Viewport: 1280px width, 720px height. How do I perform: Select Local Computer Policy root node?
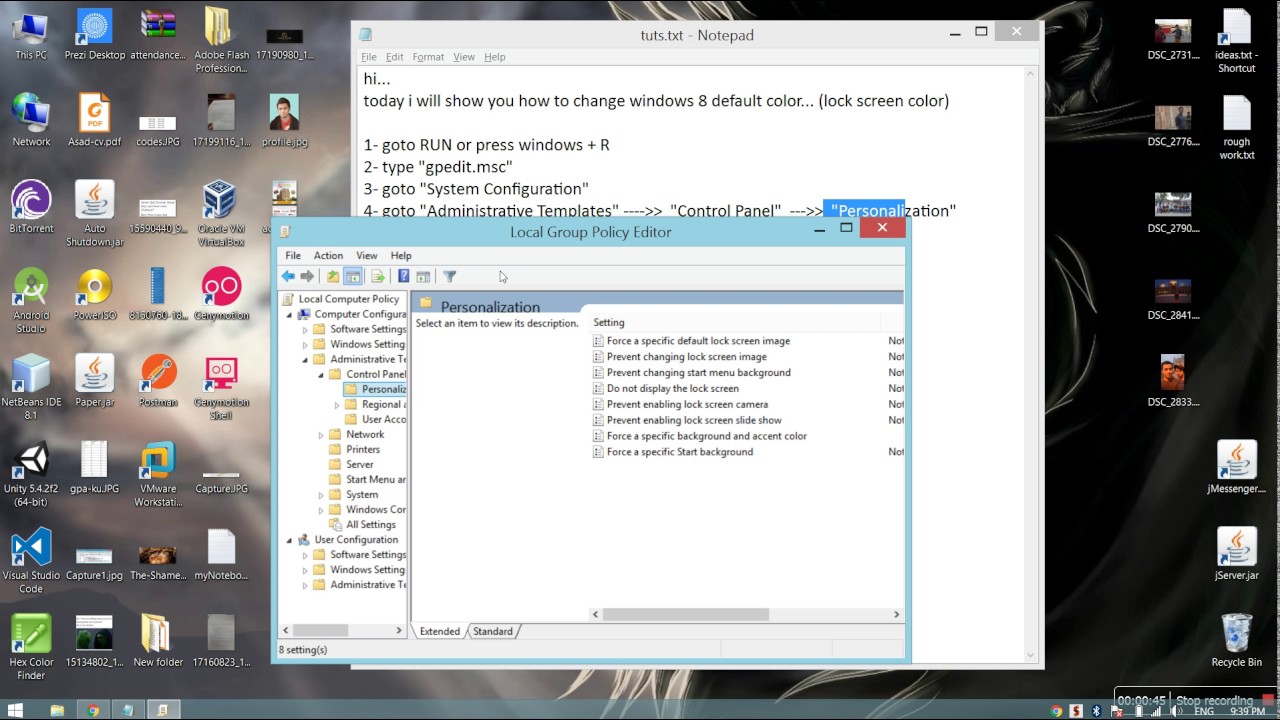coord(340,299)
